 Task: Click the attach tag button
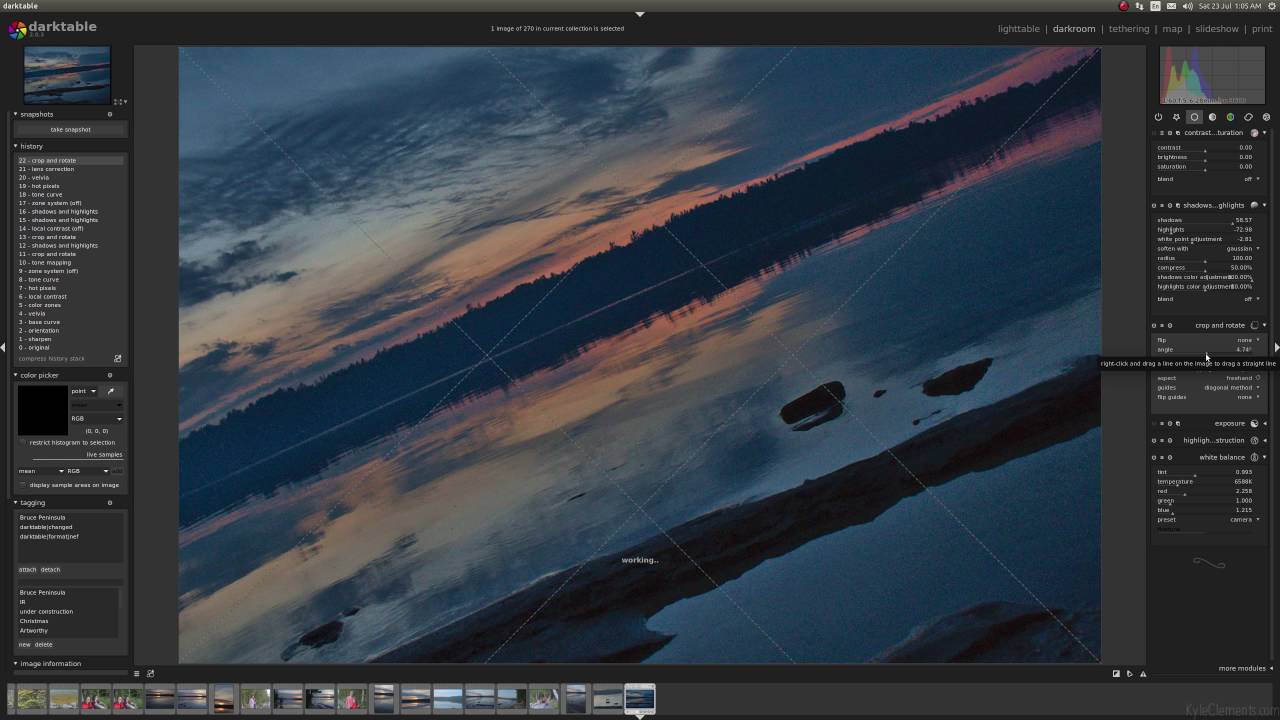point(28,570)
